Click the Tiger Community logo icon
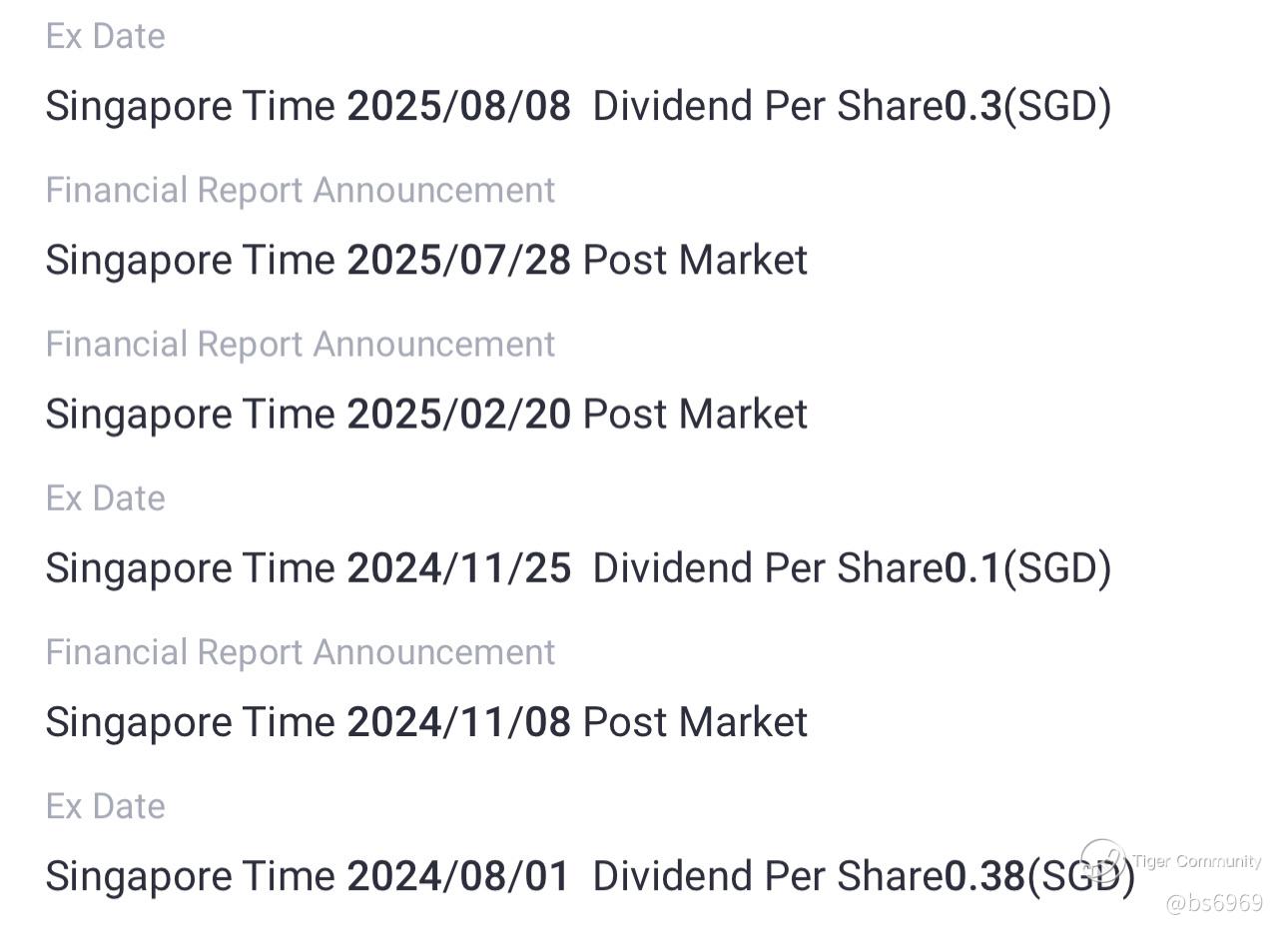The image size is (1288, 932). point(1103,861)
